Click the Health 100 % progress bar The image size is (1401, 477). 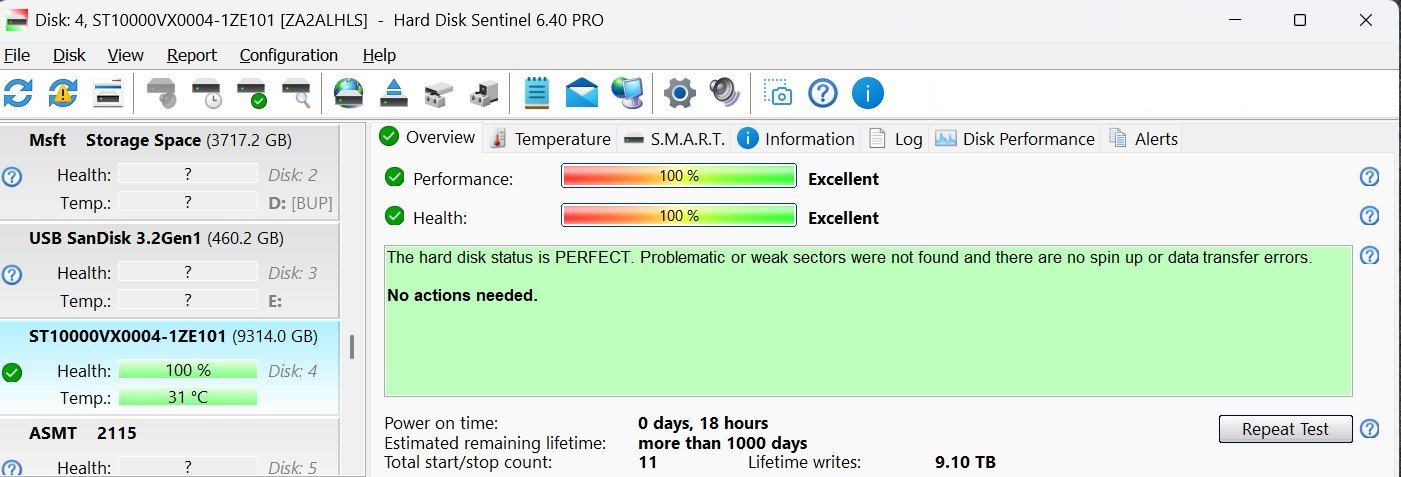coord(679,216)
